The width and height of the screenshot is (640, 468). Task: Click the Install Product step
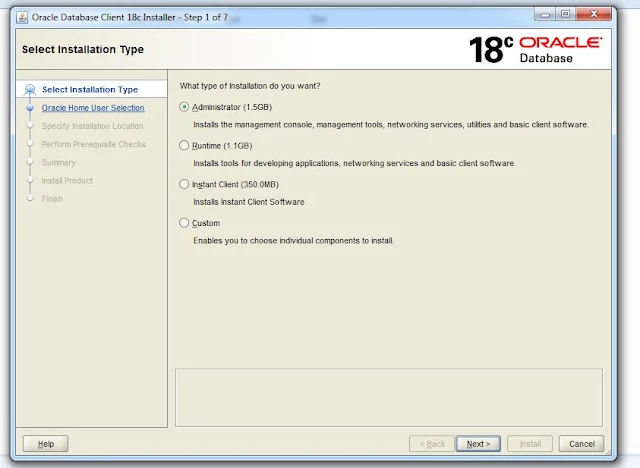click(67, 180)
